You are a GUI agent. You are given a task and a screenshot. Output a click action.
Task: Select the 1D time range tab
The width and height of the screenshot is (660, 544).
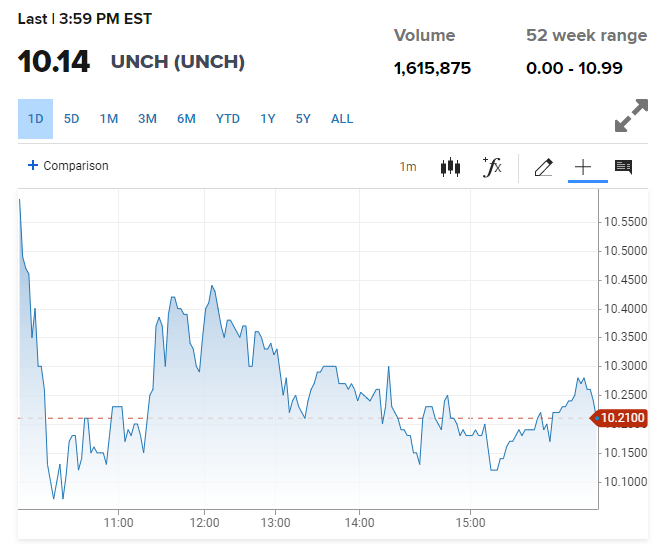pyautogui.click(x=35, y=119)
